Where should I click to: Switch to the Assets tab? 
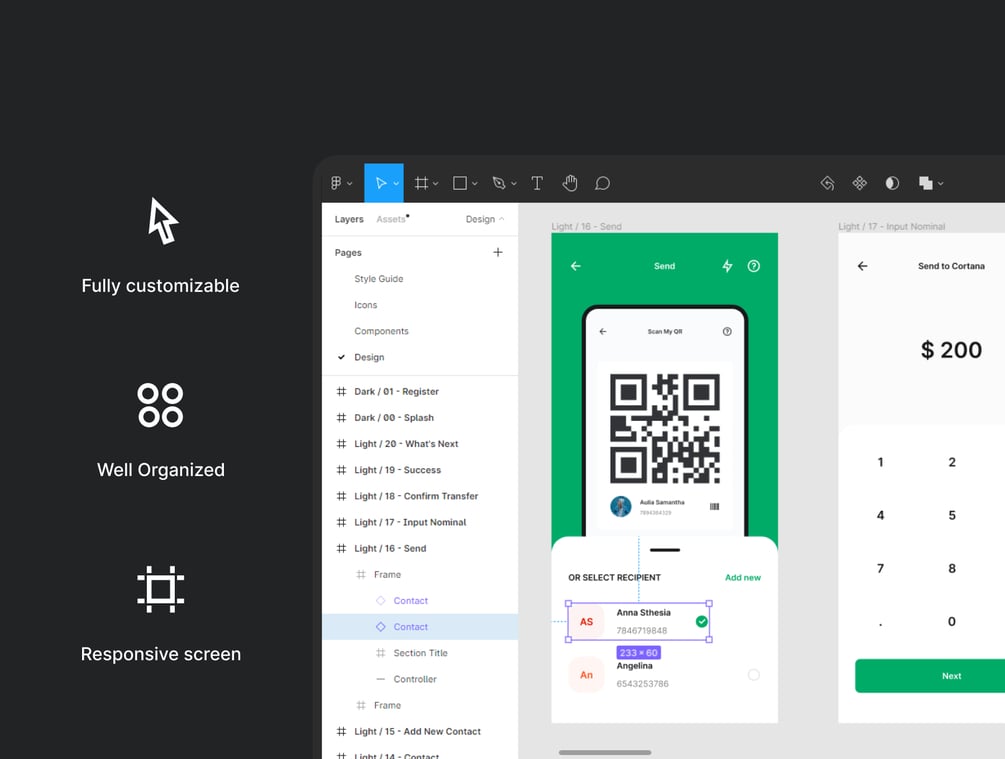click(x=391, y=219)
